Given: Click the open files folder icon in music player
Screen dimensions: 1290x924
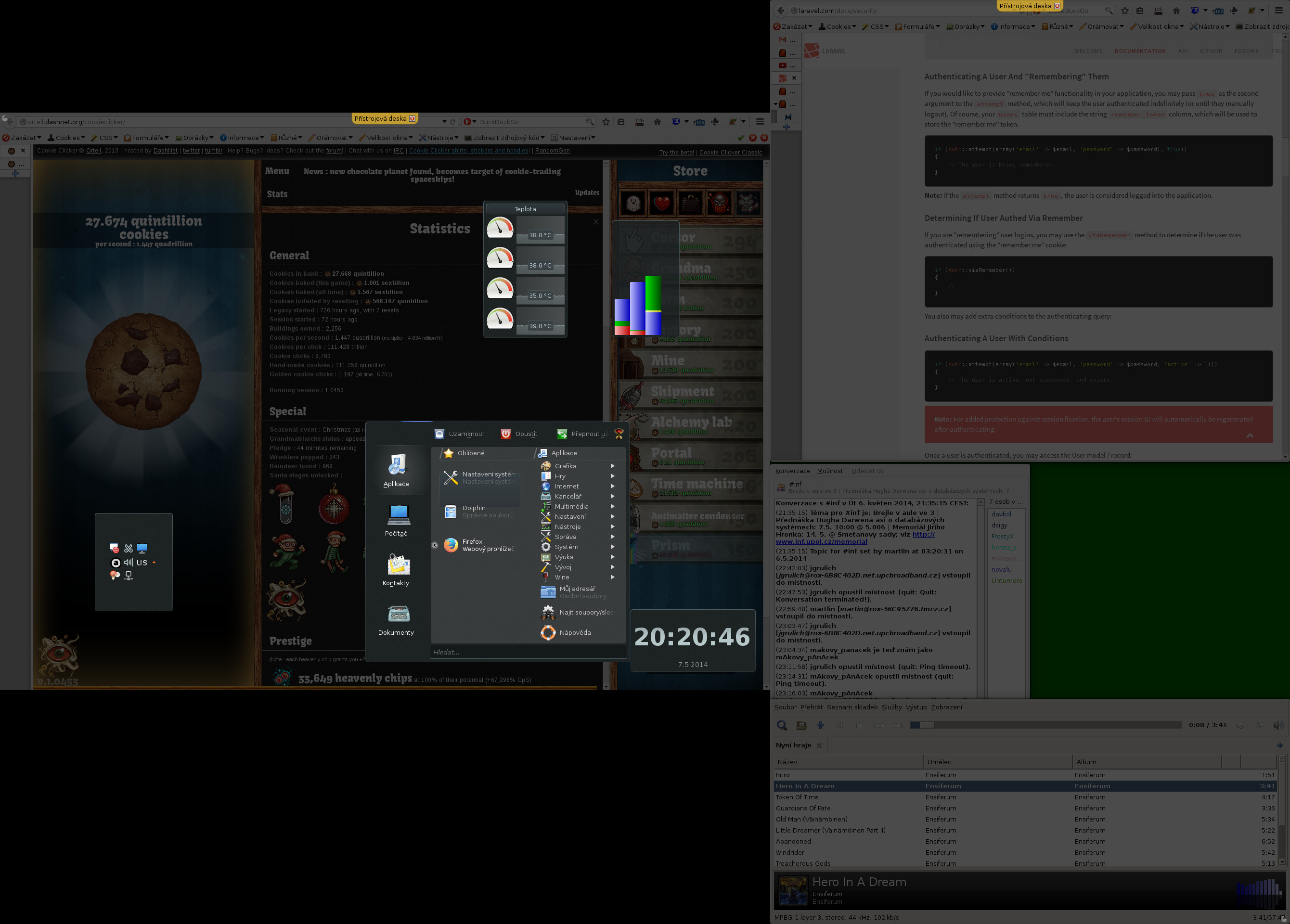Looking at the screenshot, I should (x=801, y=725).
